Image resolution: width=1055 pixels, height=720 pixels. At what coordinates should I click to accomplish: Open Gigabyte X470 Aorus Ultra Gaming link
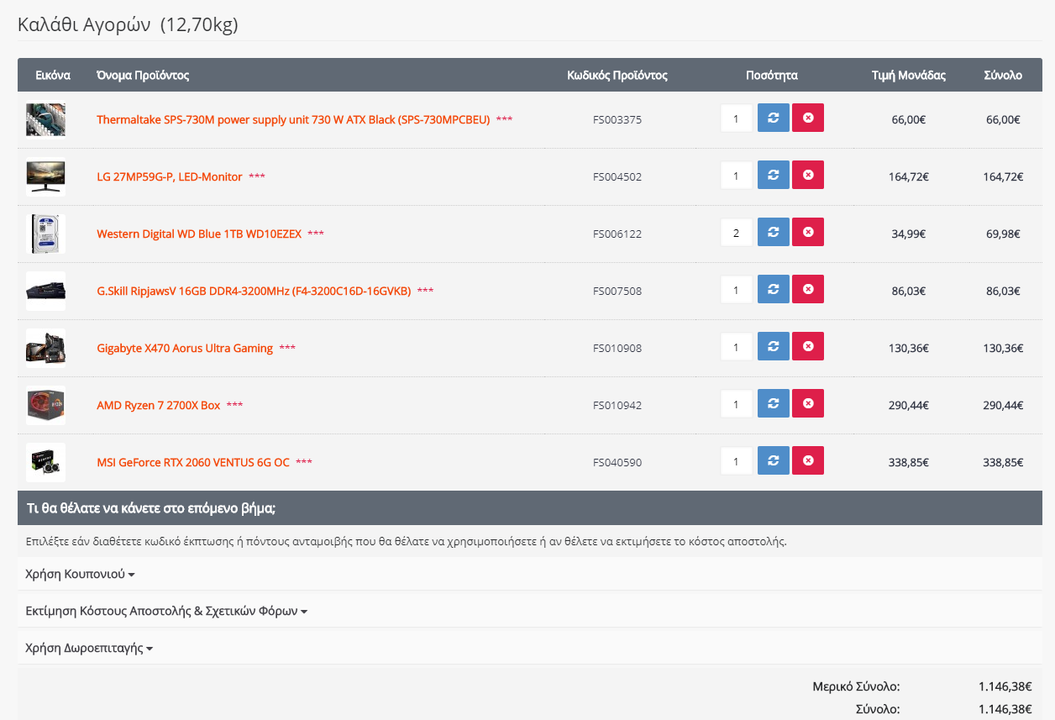point(185,349)
